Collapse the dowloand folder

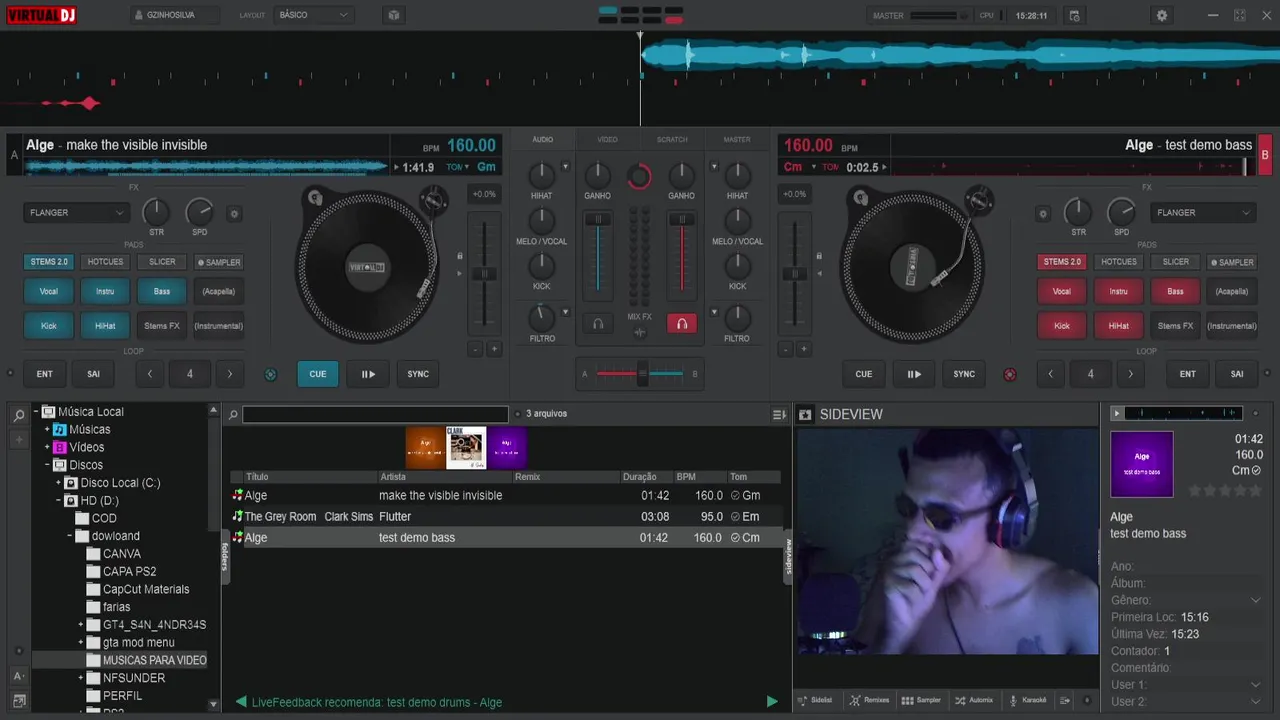point(71,536)
